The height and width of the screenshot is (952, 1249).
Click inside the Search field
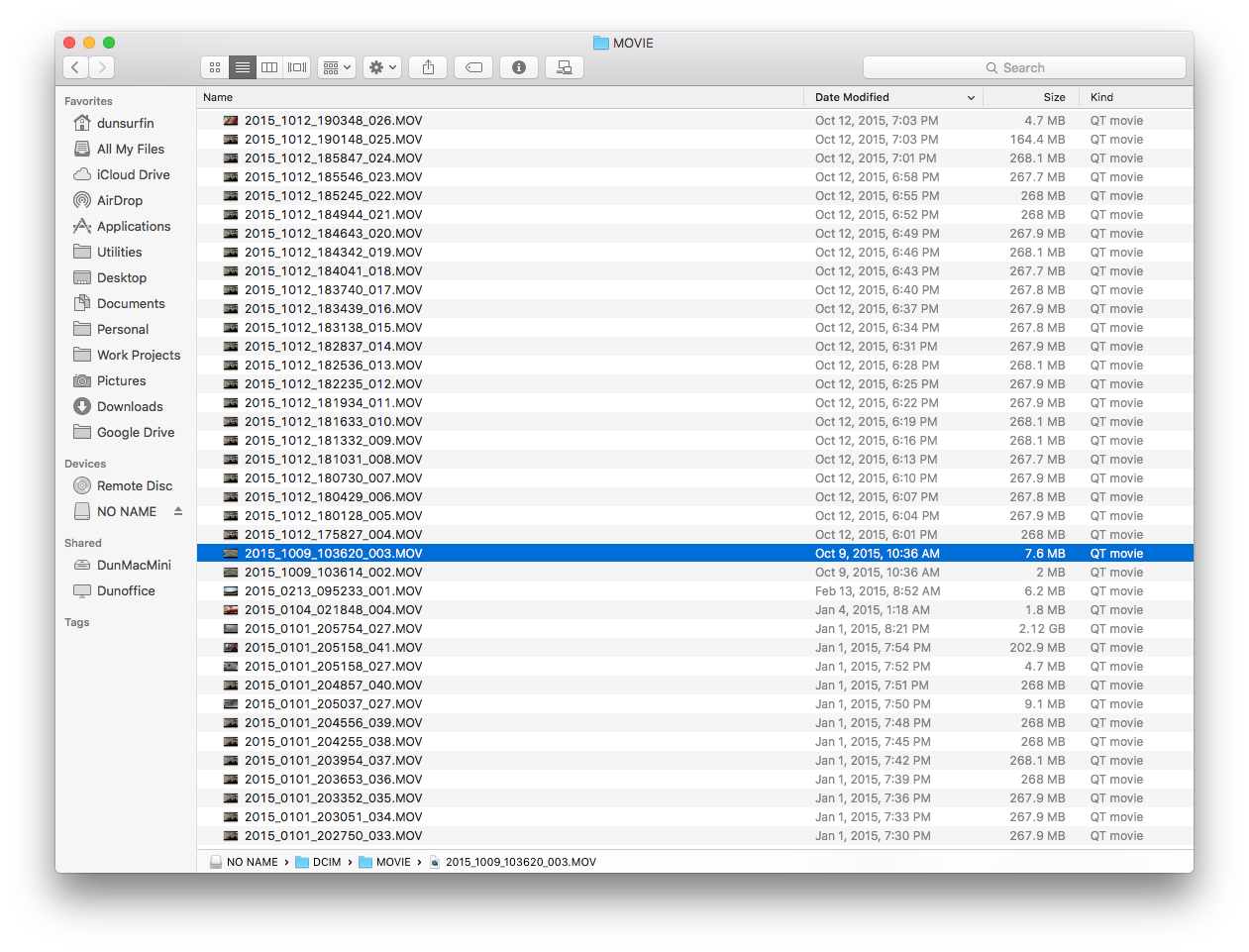(1024, 67)
